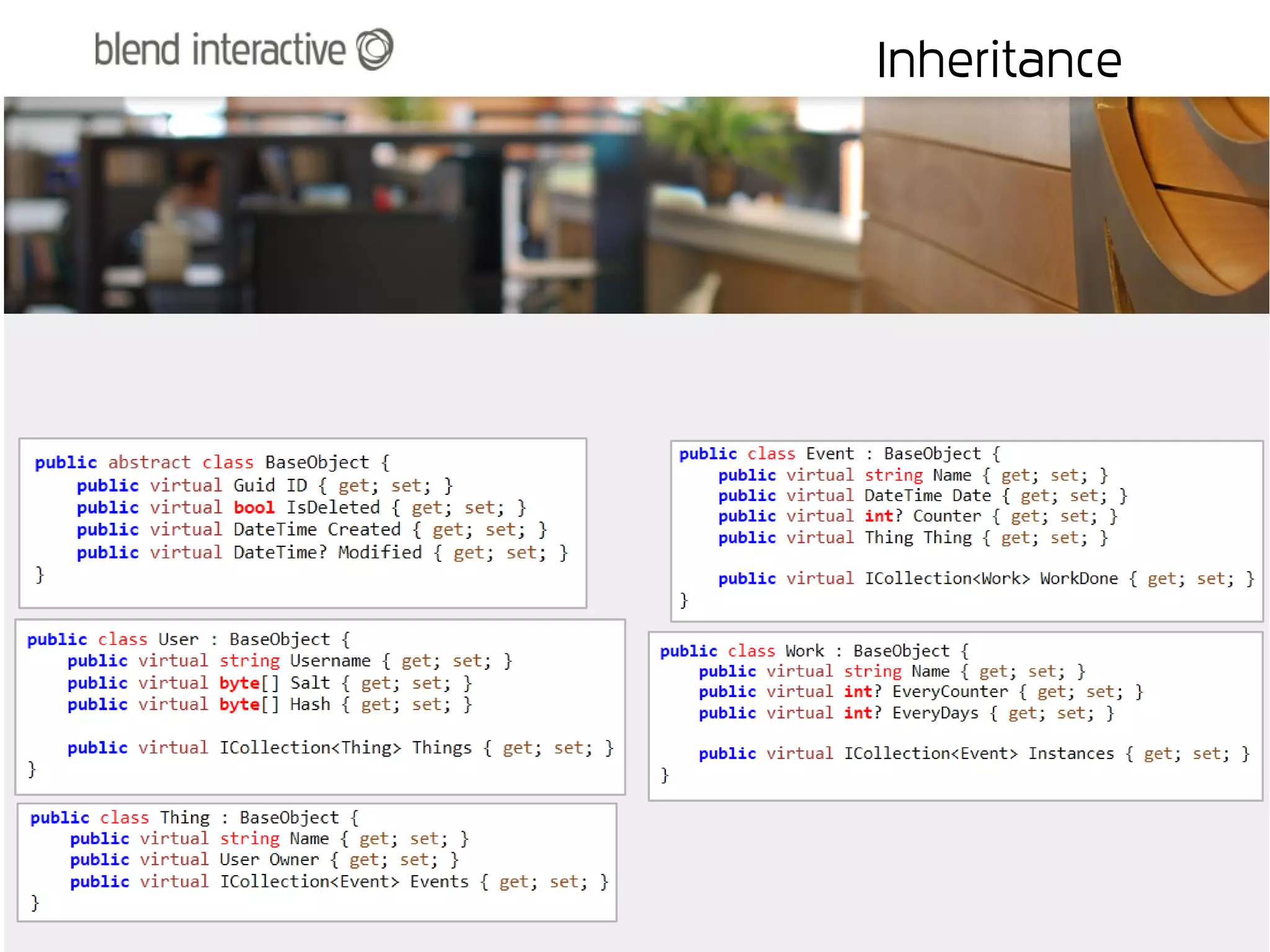The height and width of the screenshot is (952, 1270).
Task: Click the Event class declaration line
Action: click(840, 453)
